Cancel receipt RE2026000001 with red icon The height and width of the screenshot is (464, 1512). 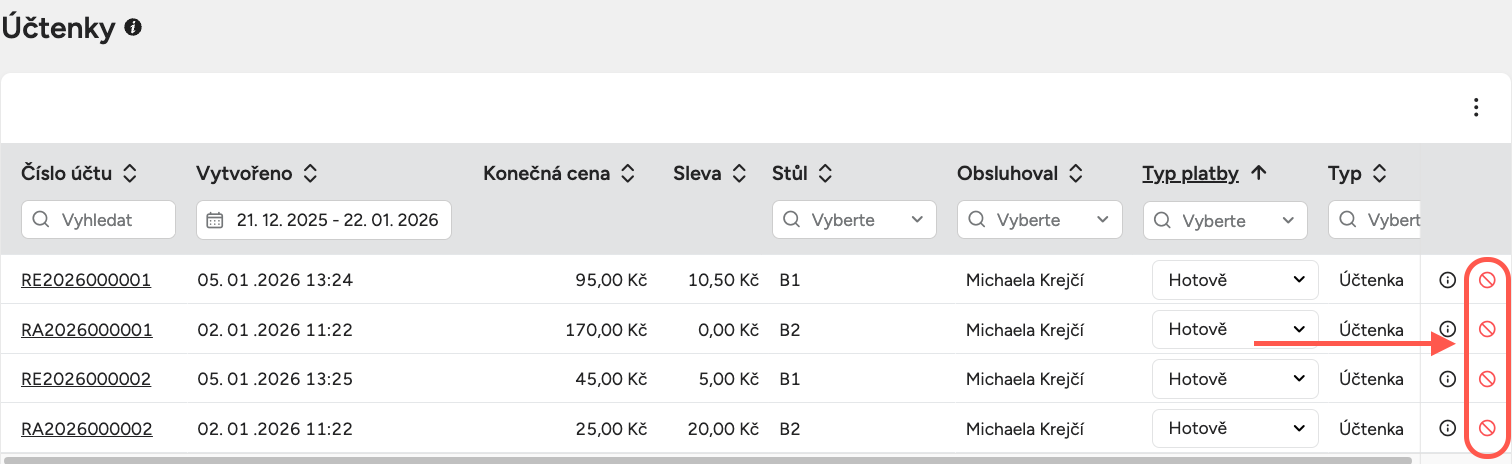[1487, 281]
